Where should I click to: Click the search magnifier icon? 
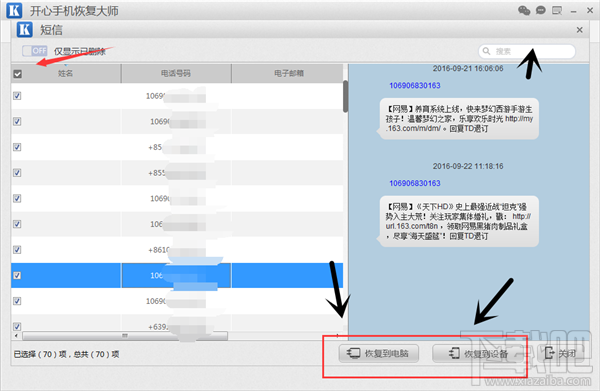click(x=486, y=51)
